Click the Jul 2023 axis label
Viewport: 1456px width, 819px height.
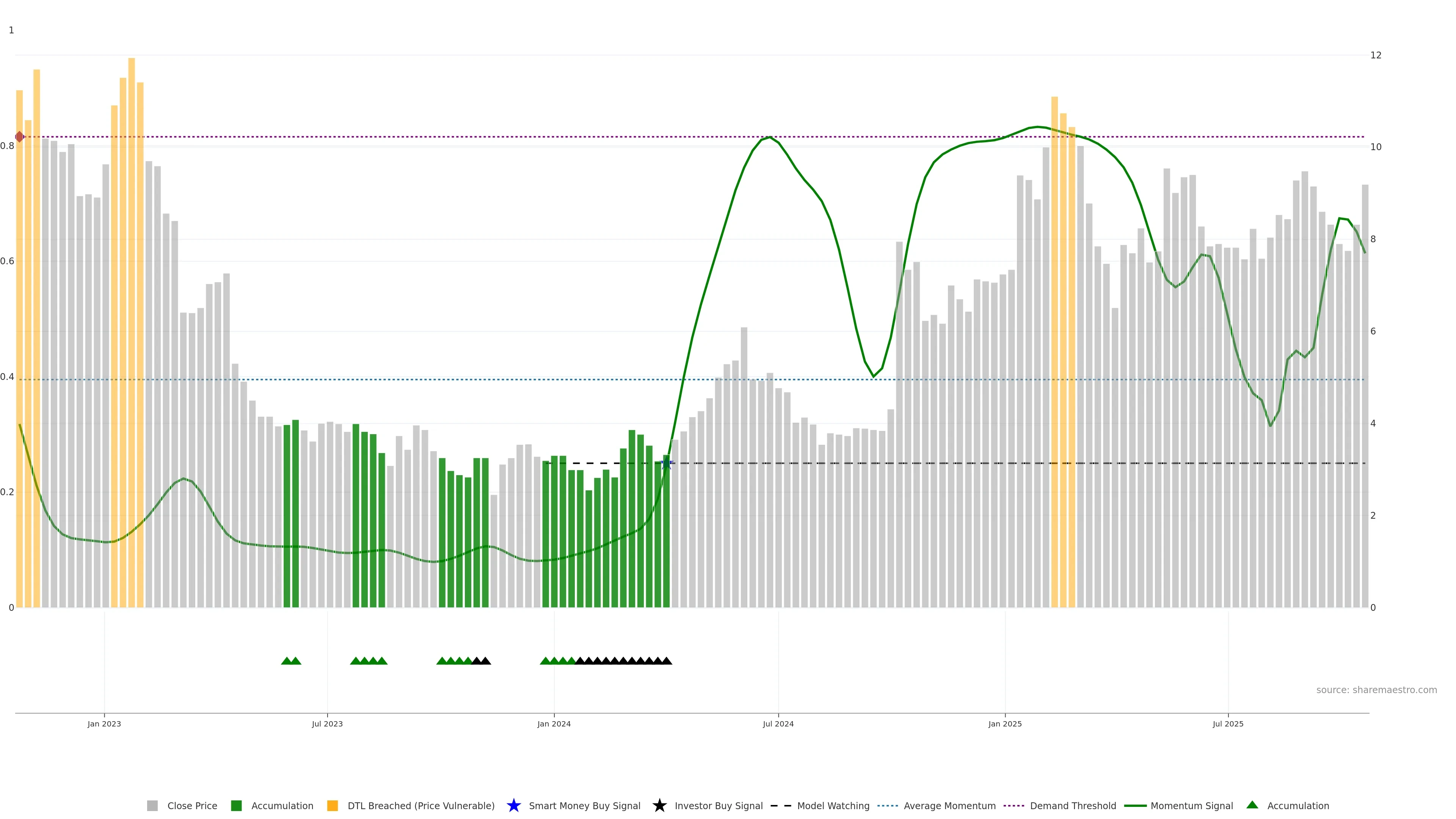(327, 724)
